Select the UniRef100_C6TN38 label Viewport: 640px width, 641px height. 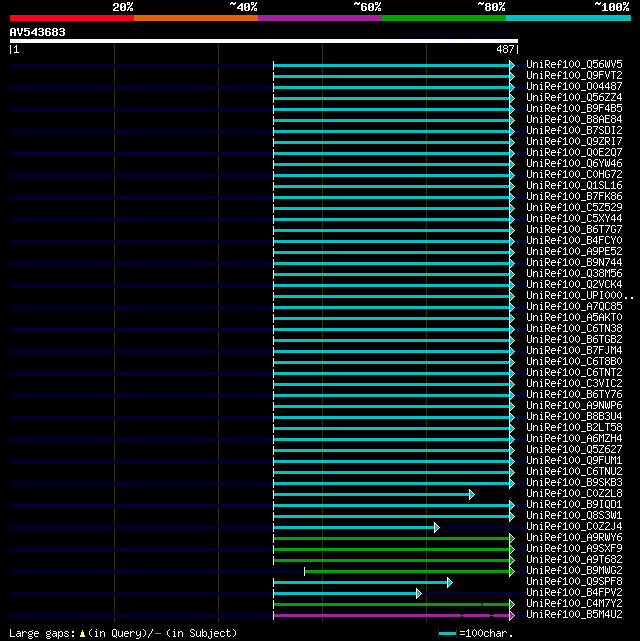click(x=574, y=329)
